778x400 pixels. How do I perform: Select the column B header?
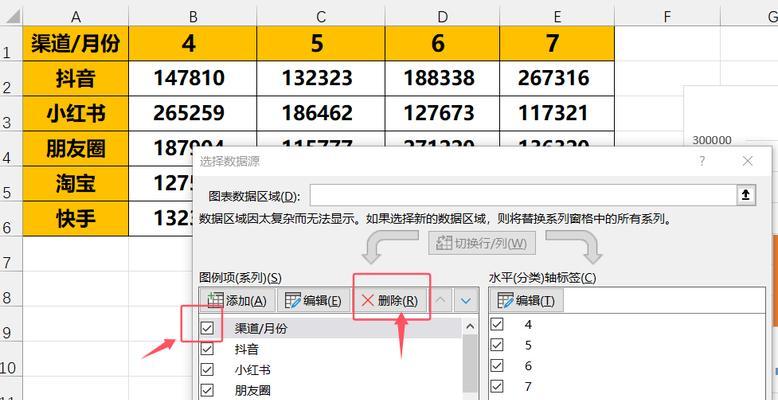[x=193, y=17]
